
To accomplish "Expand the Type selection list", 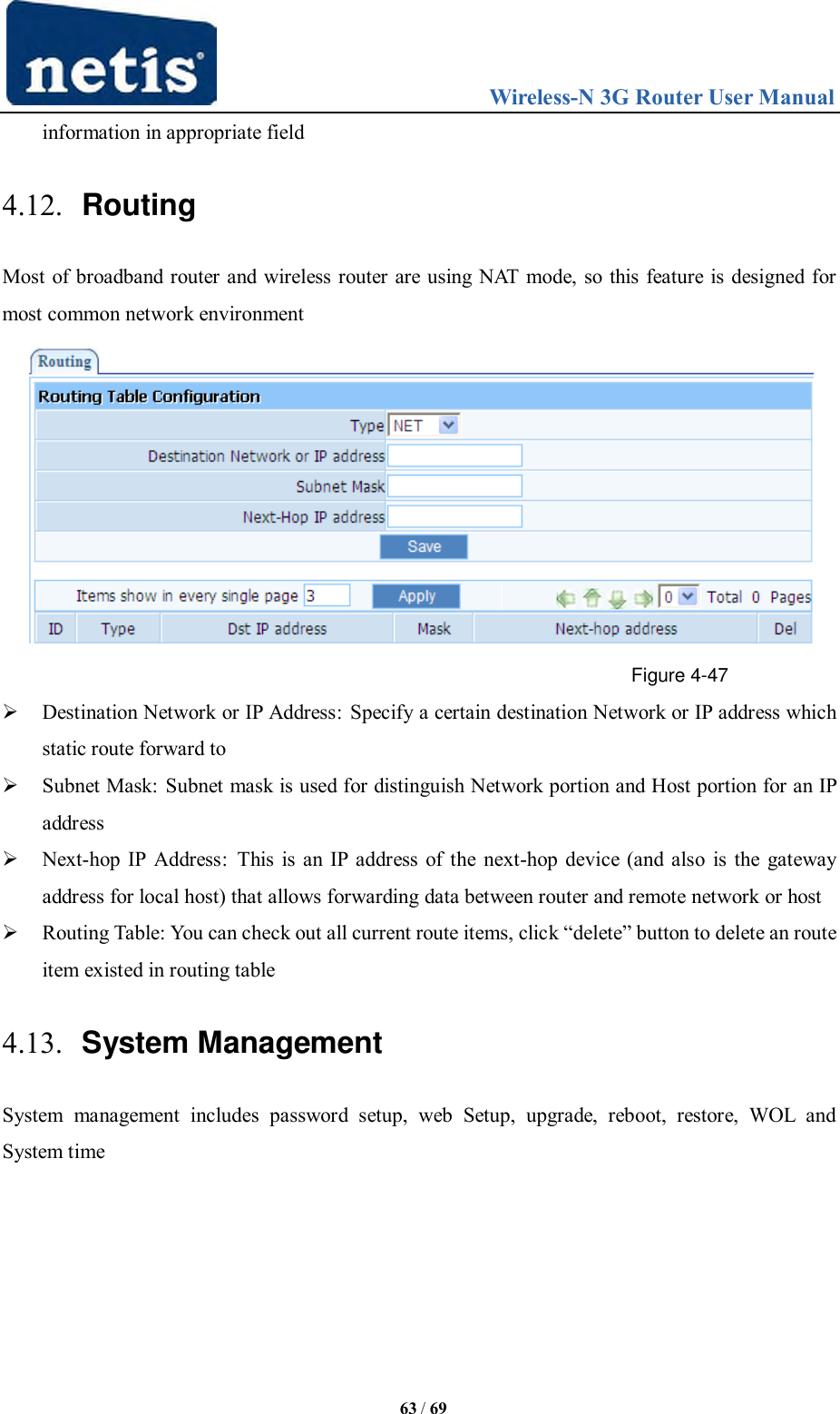I will (447, 424).
